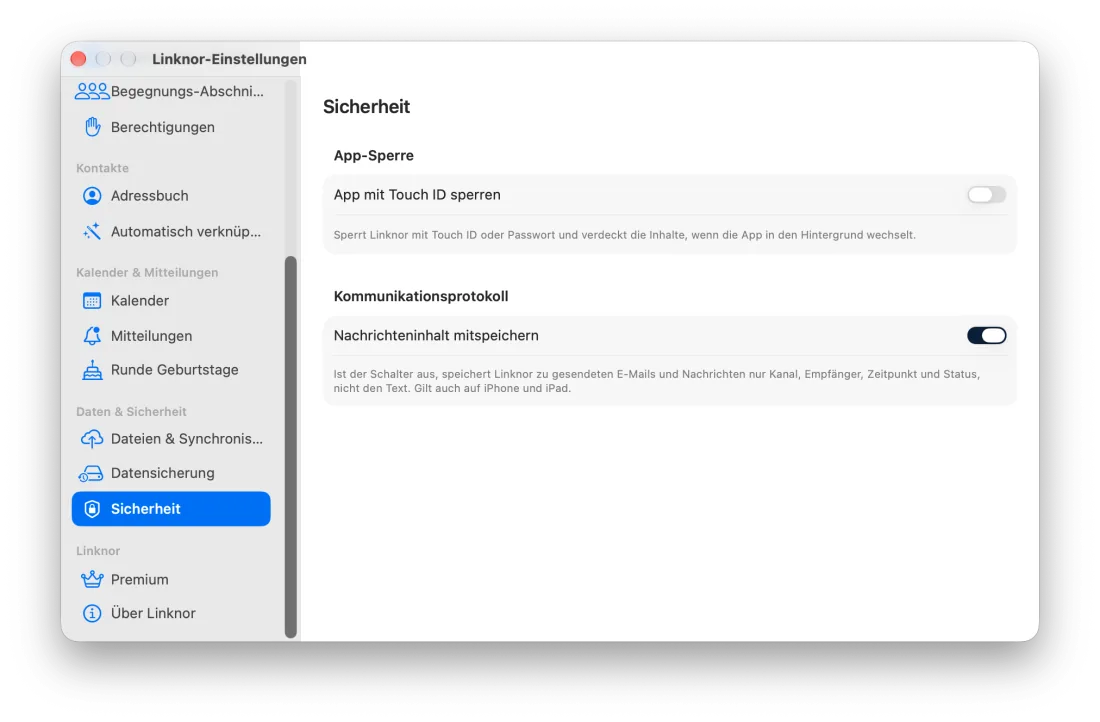Click the people icon beside Begegnungs-Abschni…
This screenshot has width=1100, height=722.
click(92, 91)
